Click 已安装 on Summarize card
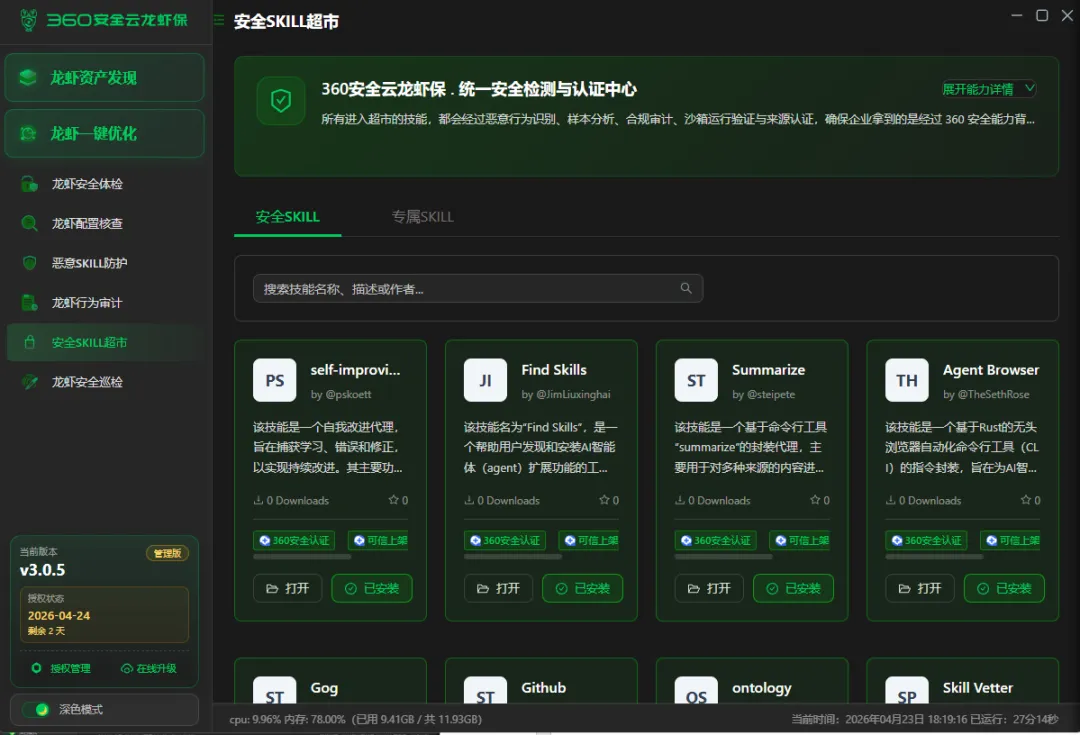The width and height of the screenshot is (1080, 735). [x=793, y=588]
